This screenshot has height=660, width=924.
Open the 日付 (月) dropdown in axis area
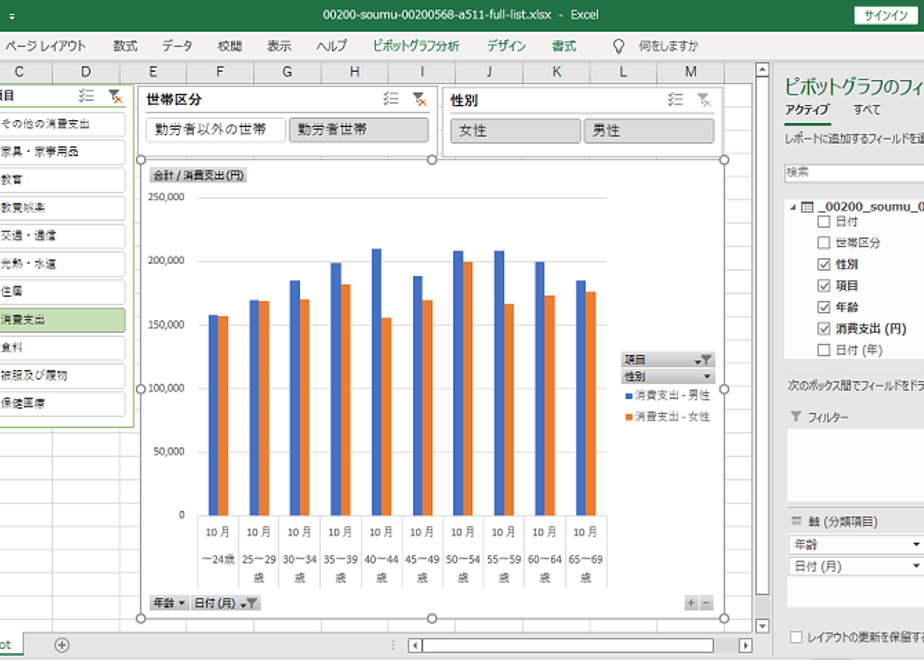916,566
